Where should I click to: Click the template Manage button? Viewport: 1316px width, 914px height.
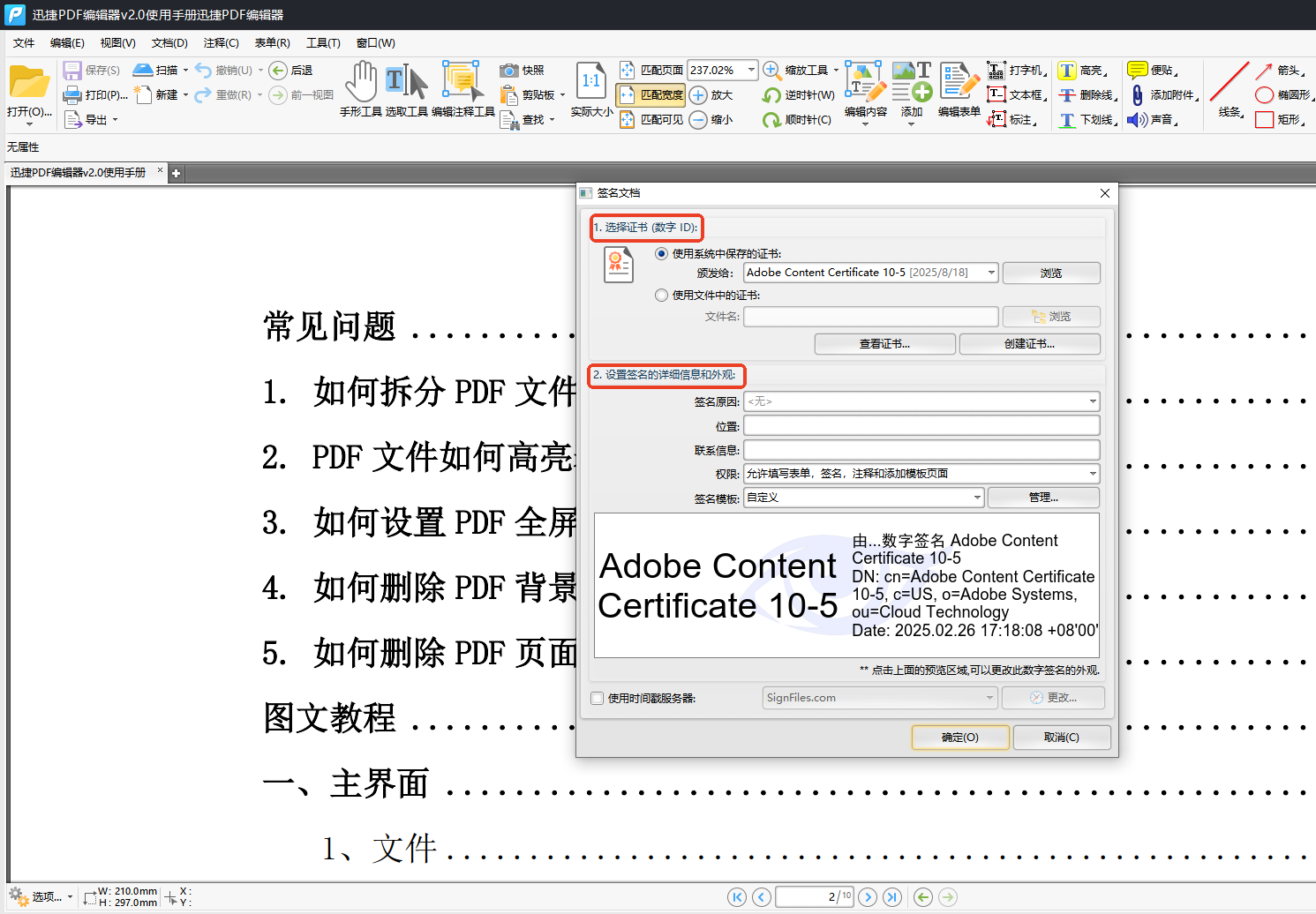(1043, 498)
